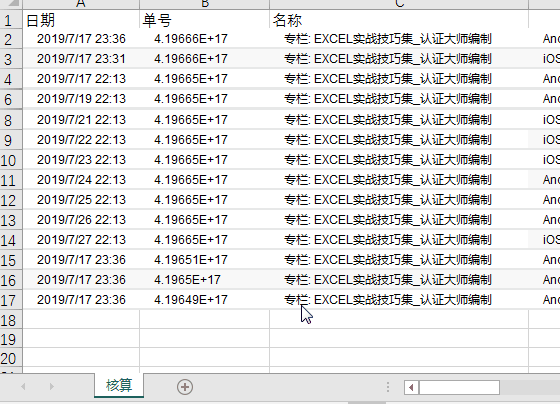Click the select-all corner triangle
The height and width of the screenshot is (404, 560).
pyautogui.click(x=11, y=4)
